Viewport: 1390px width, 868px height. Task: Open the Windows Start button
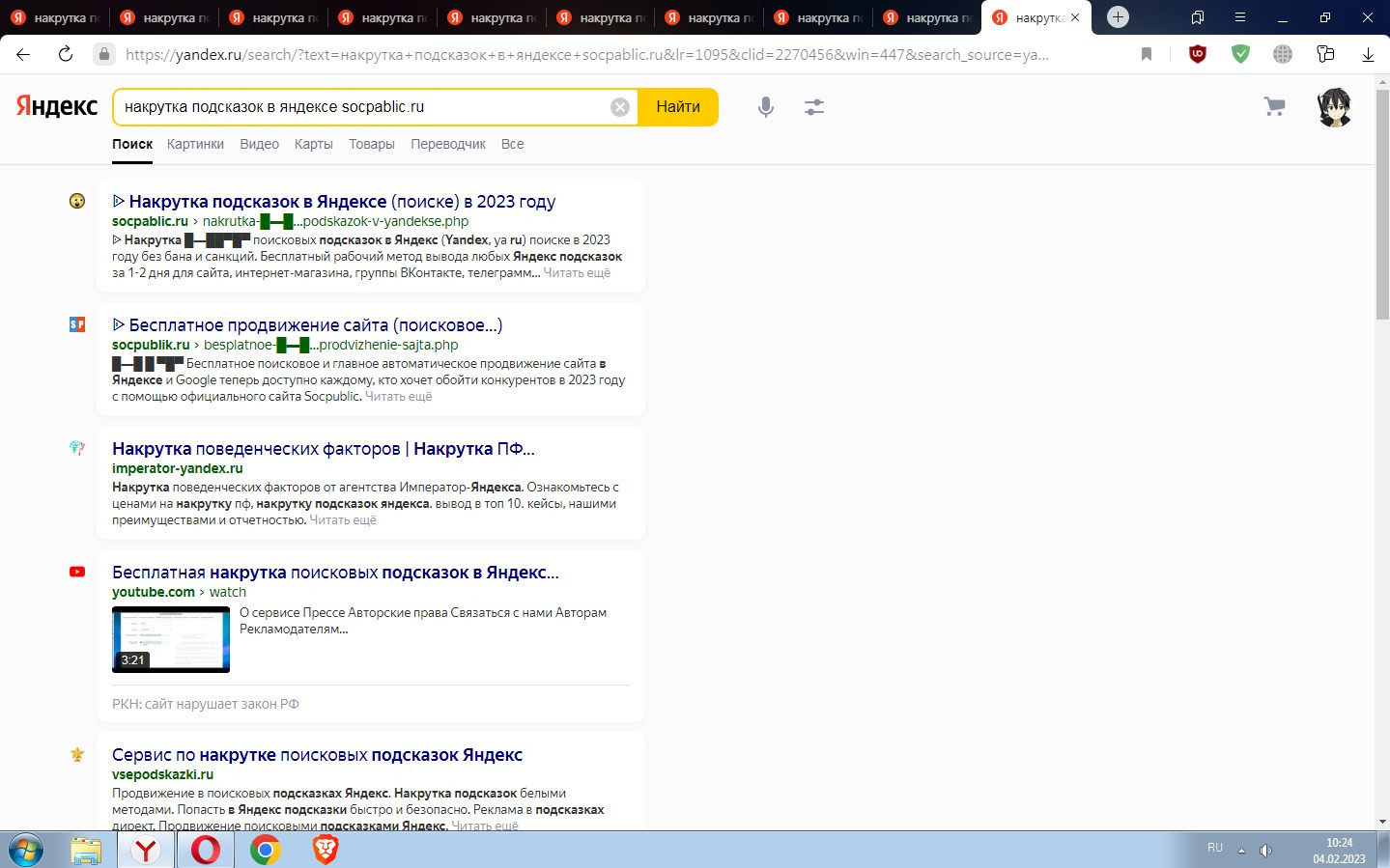click(26, 851)
